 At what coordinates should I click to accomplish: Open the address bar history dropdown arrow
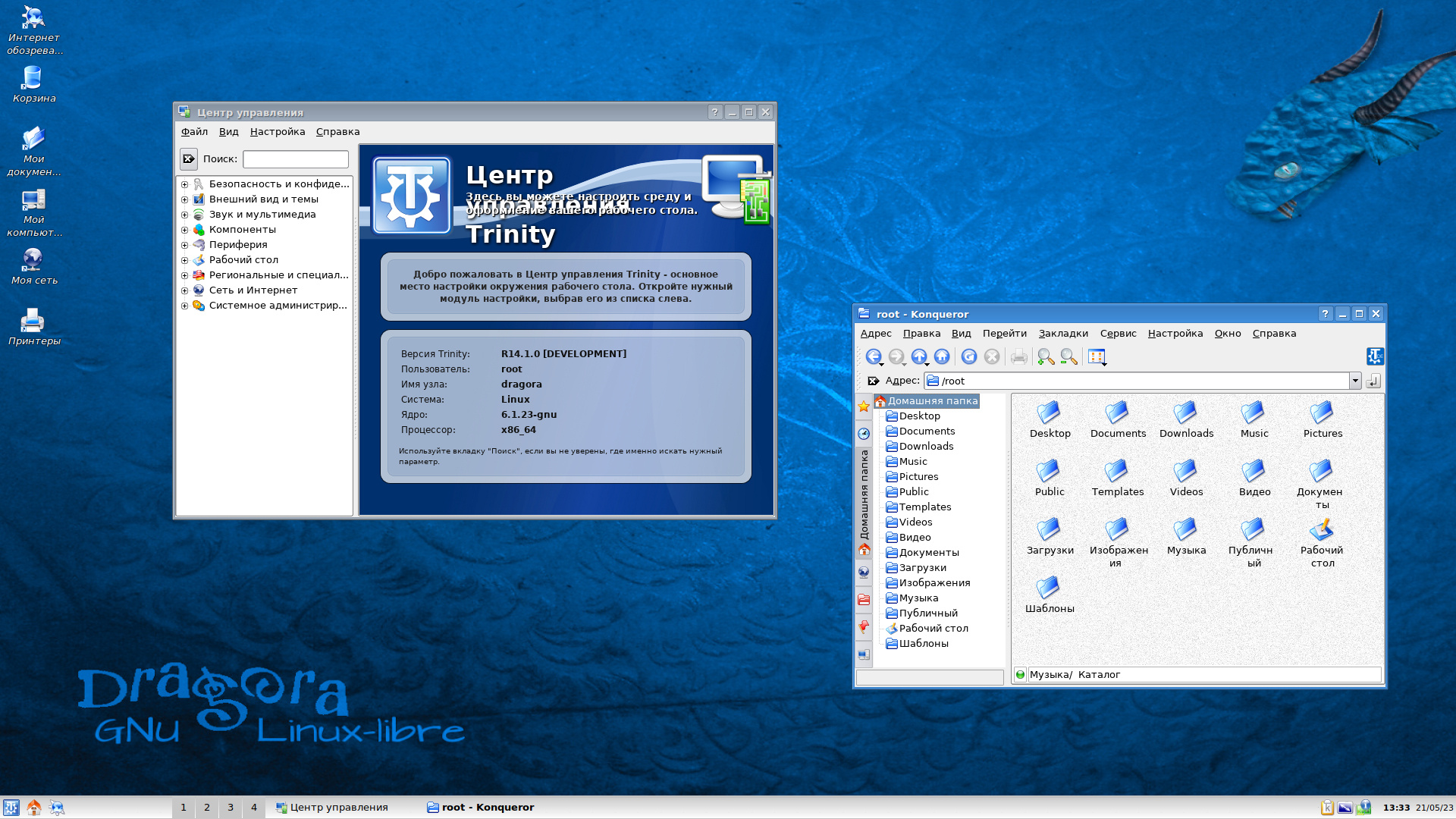click(x=1355, y=381)
